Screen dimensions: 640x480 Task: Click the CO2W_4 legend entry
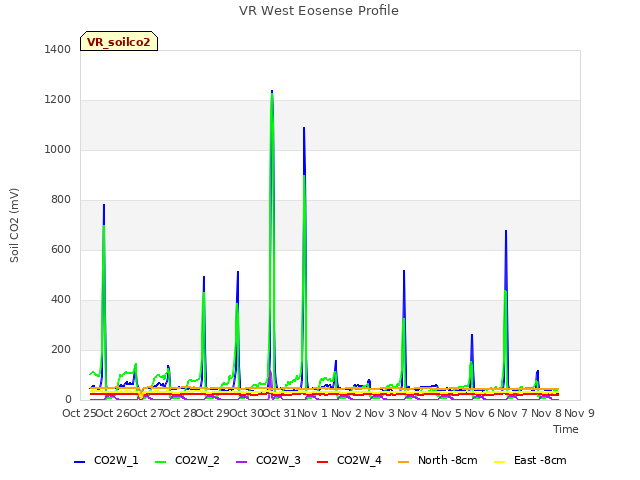point(349,460)
